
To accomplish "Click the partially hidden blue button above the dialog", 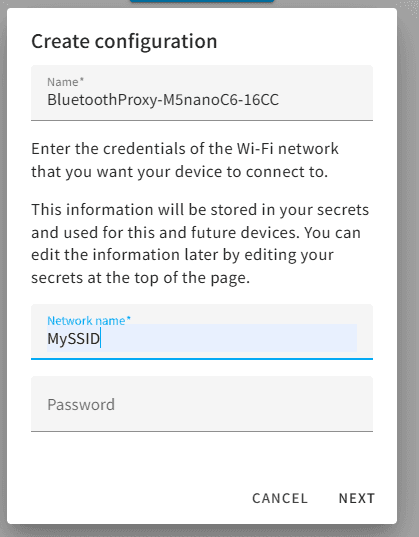I will (x=202, y=1).
